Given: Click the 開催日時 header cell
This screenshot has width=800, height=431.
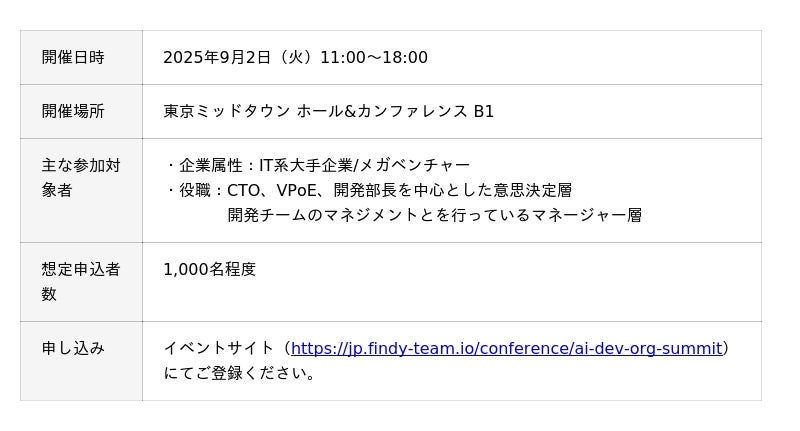Looking at the screenshot, I should 81,57.
